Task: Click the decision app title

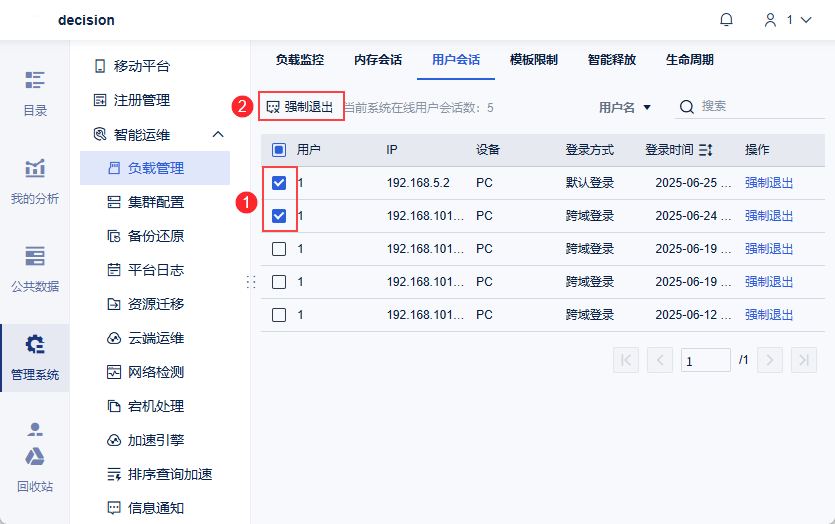Action: click(x=86, y=20)
